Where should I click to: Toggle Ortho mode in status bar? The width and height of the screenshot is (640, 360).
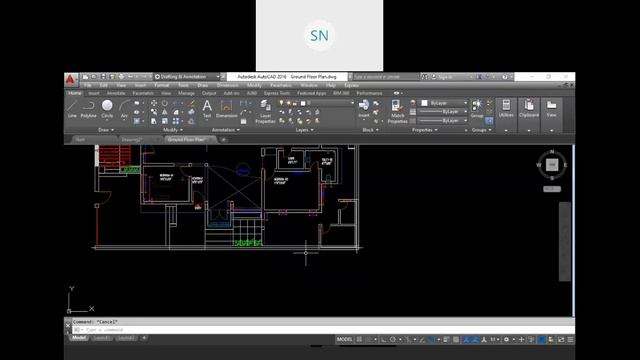click(383, 339)
